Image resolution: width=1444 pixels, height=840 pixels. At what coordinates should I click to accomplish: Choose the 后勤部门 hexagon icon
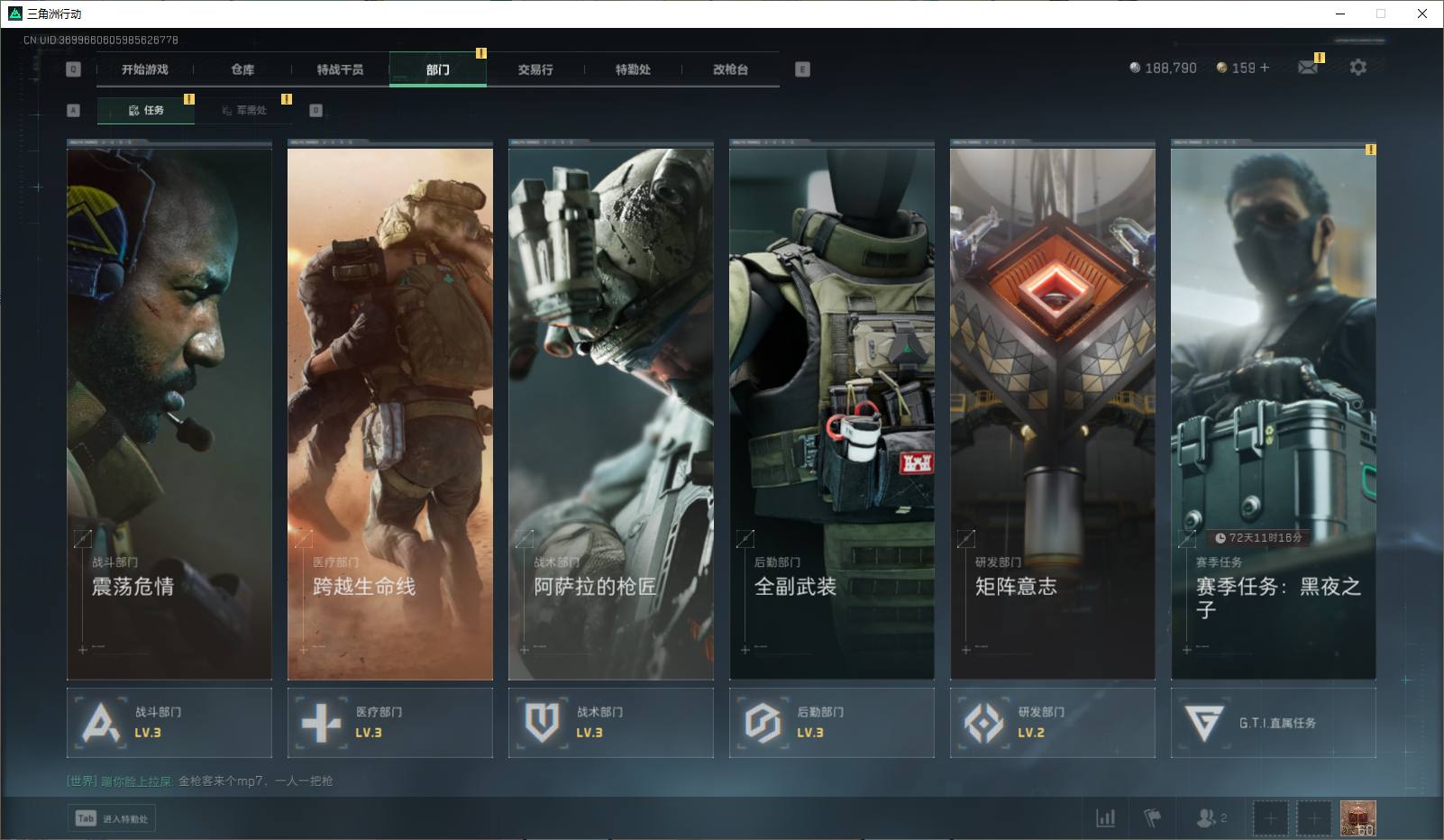pyautogui.click(x=763, y=723)
